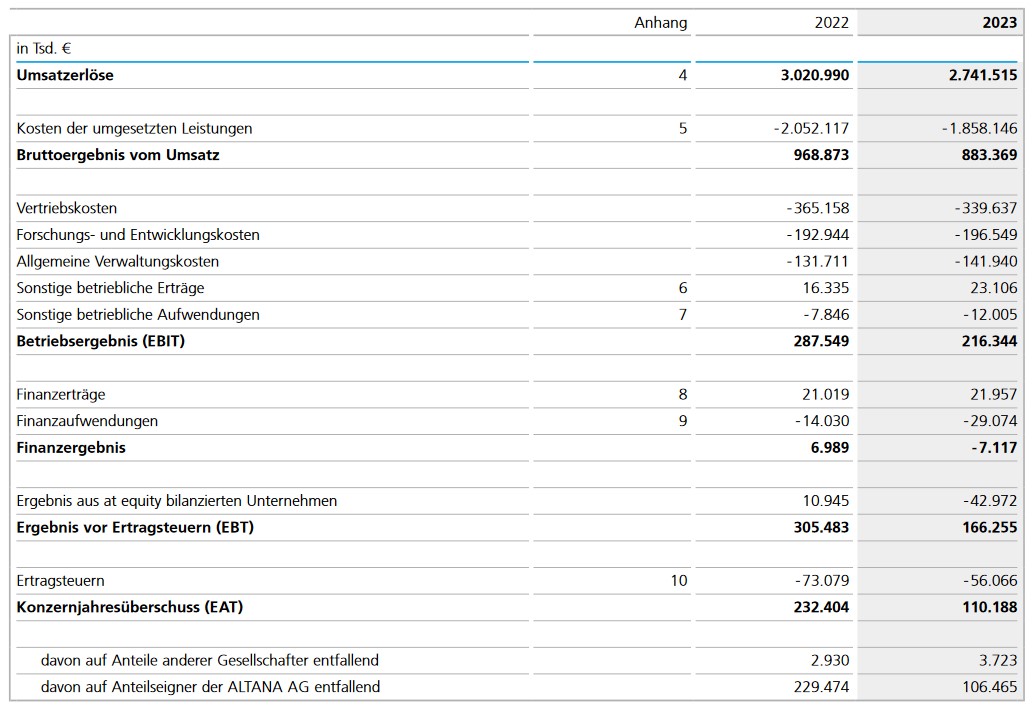Image resolution: width=1032 pixels, height=713 pixels.
Task: Select the Anhang column header
Action: [660, 22]
